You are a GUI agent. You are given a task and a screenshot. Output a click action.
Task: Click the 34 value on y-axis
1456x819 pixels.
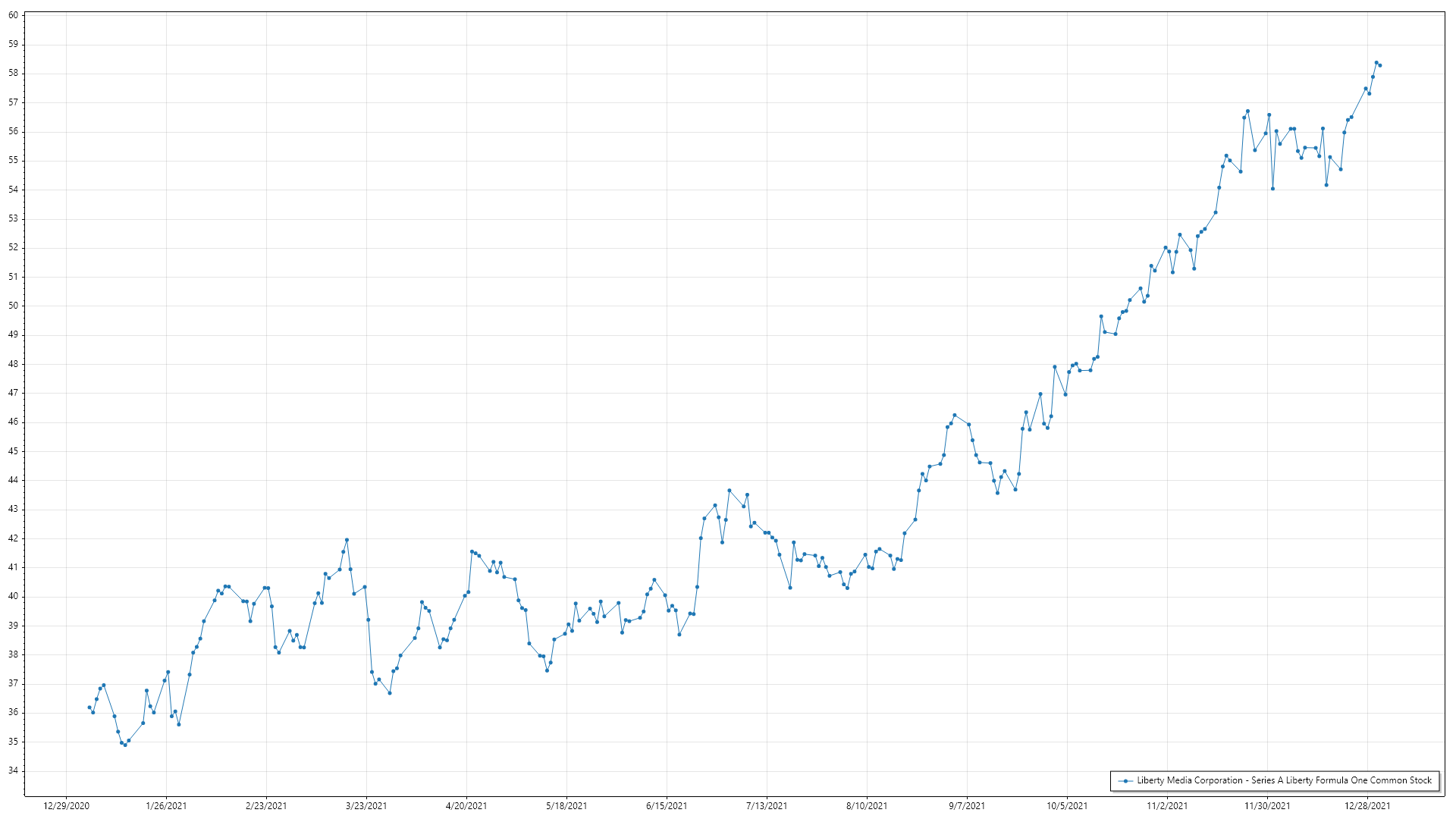pyautogui.click(x=13, y=771)
